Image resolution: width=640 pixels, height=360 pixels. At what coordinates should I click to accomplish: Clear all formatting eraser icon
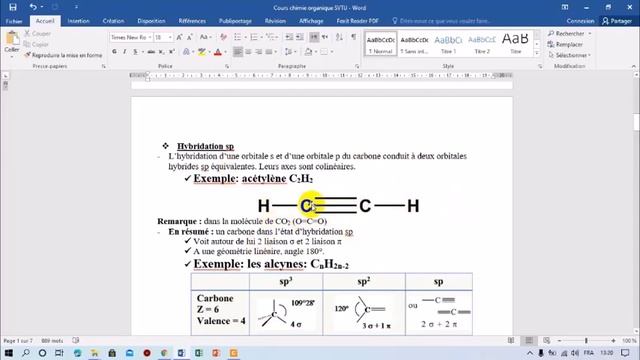(x=223, y=37)
